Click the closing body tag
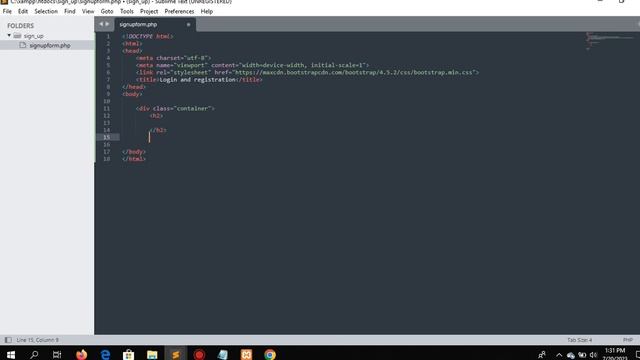Image resolution: width=640 pixels, height=360 pixels. tap(134, 152)
